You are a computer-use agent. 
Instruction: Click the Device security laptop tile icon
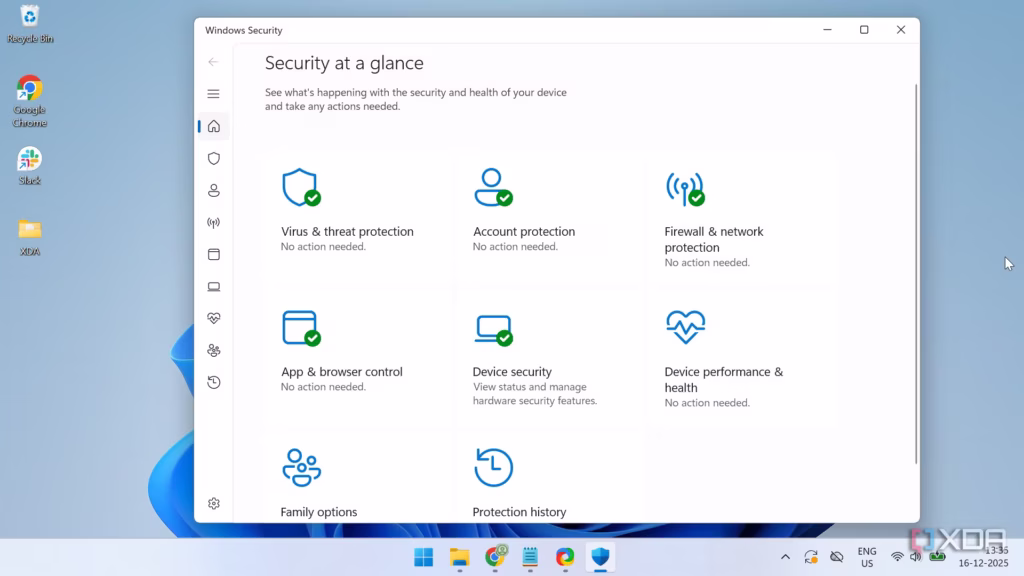click(x=493, y=330)
